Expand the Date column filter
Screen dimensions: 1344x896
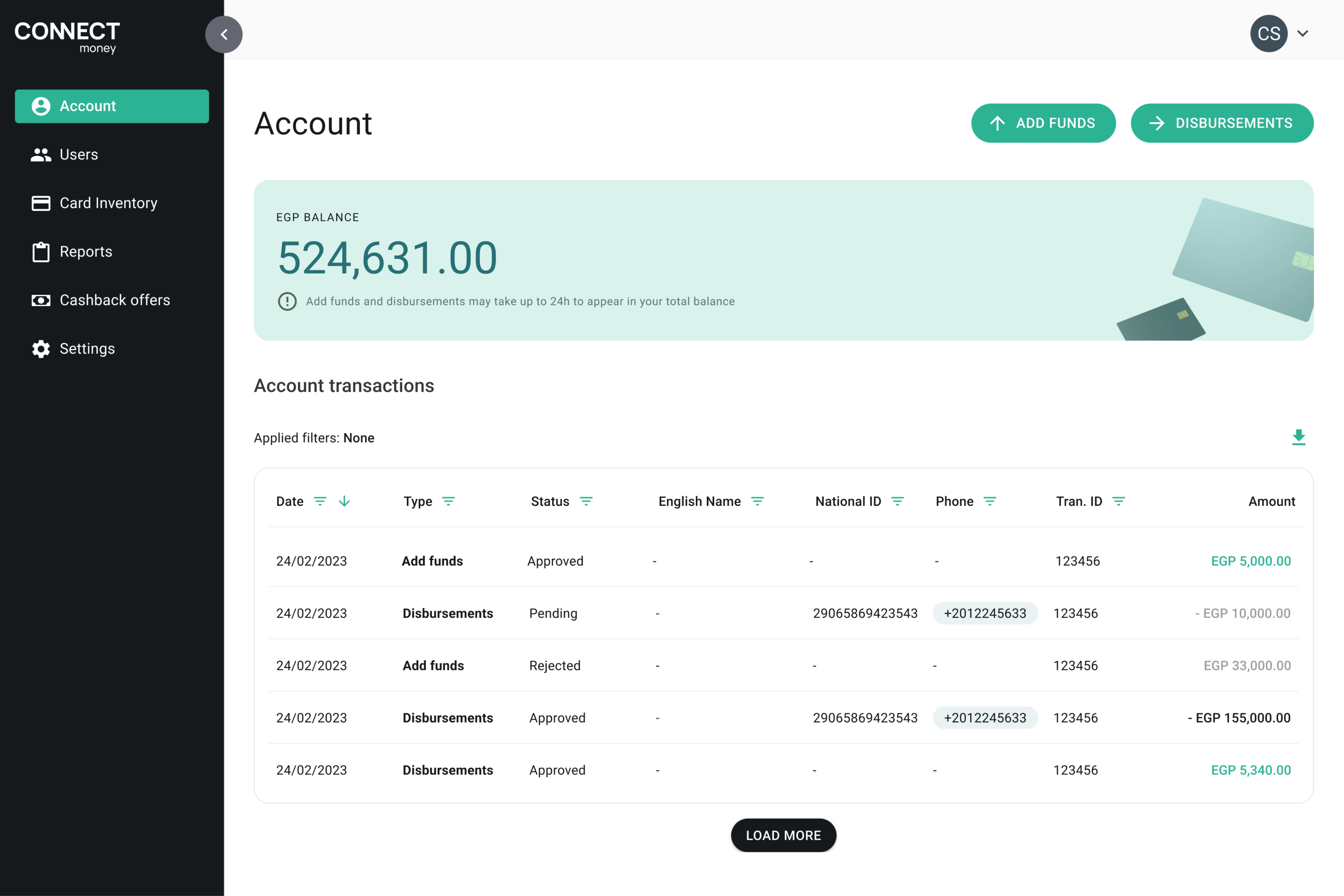point(319,501)
